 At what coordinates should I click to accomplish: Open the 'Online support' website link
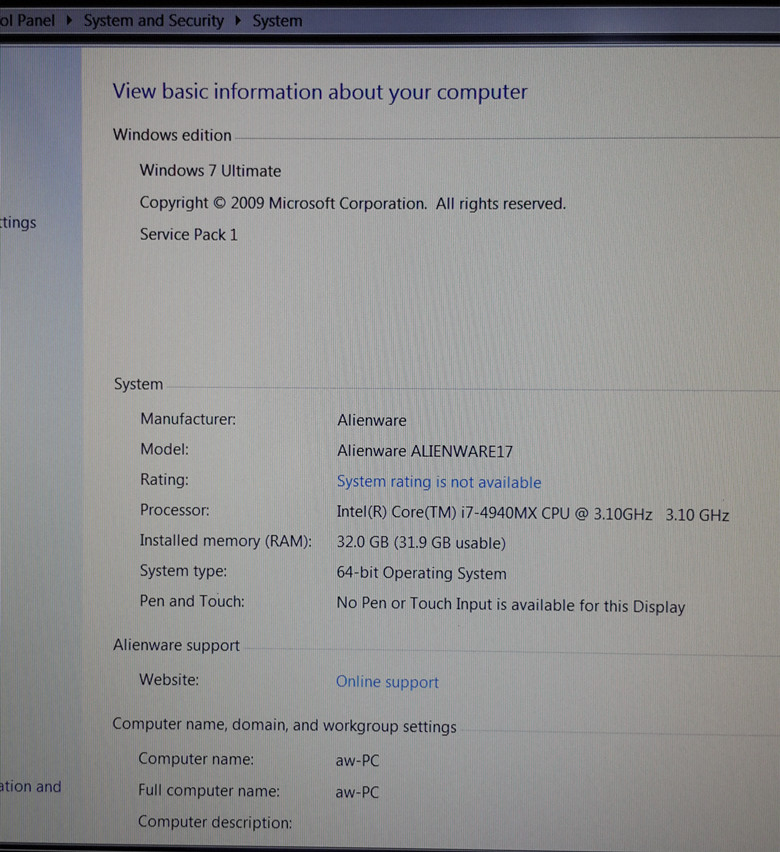coord(387,682)
